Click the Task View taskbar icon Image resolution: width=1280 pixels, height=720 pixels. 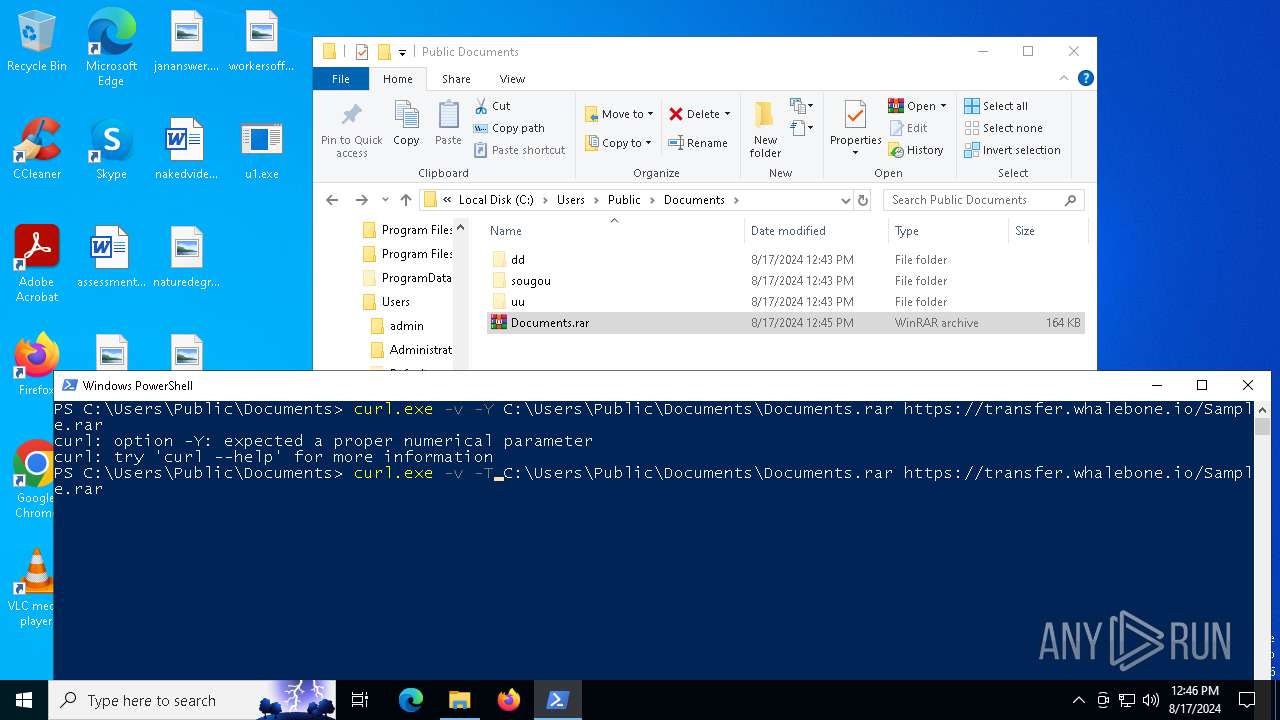(360, 700)
